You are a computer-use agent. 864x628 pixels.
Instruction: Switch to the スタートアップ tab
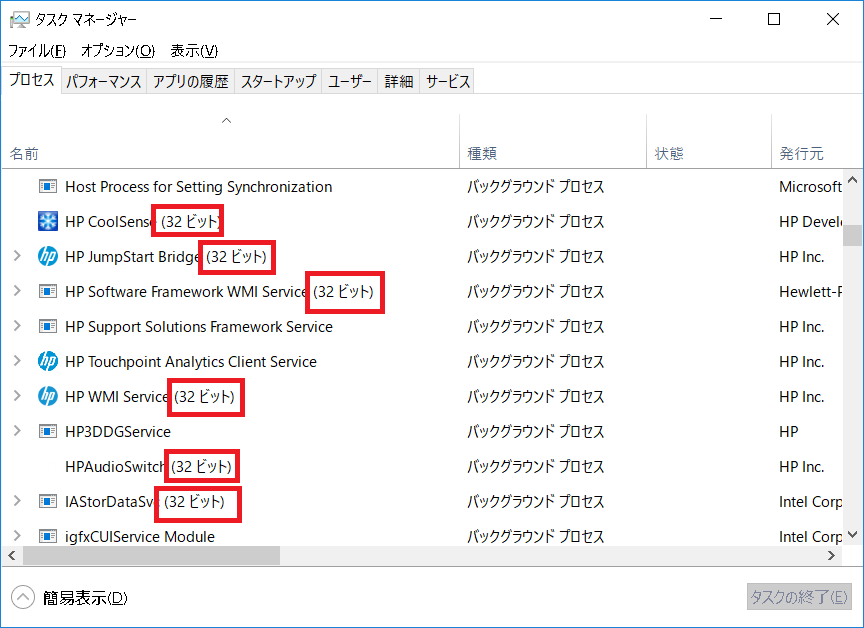coord(278,82)
